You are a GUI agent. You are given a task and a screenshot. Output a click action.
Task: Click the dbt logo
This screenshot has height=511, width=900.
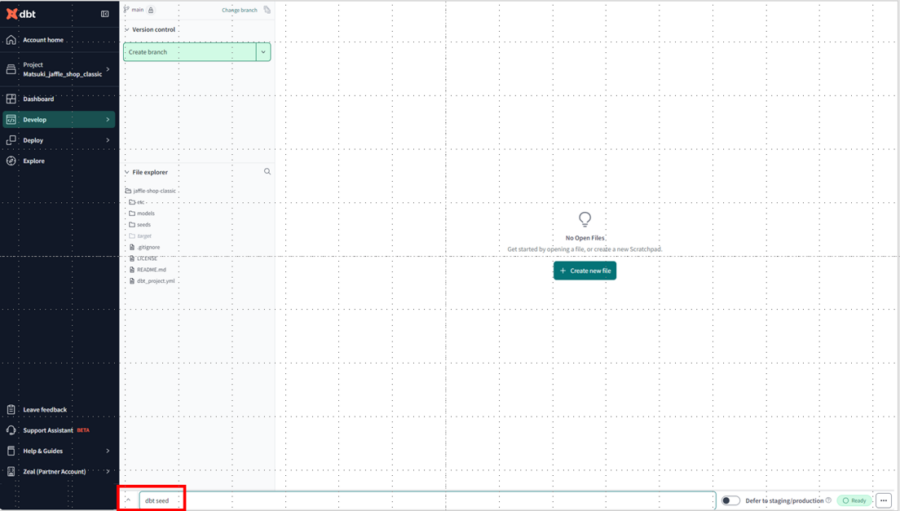coord(21,14)
